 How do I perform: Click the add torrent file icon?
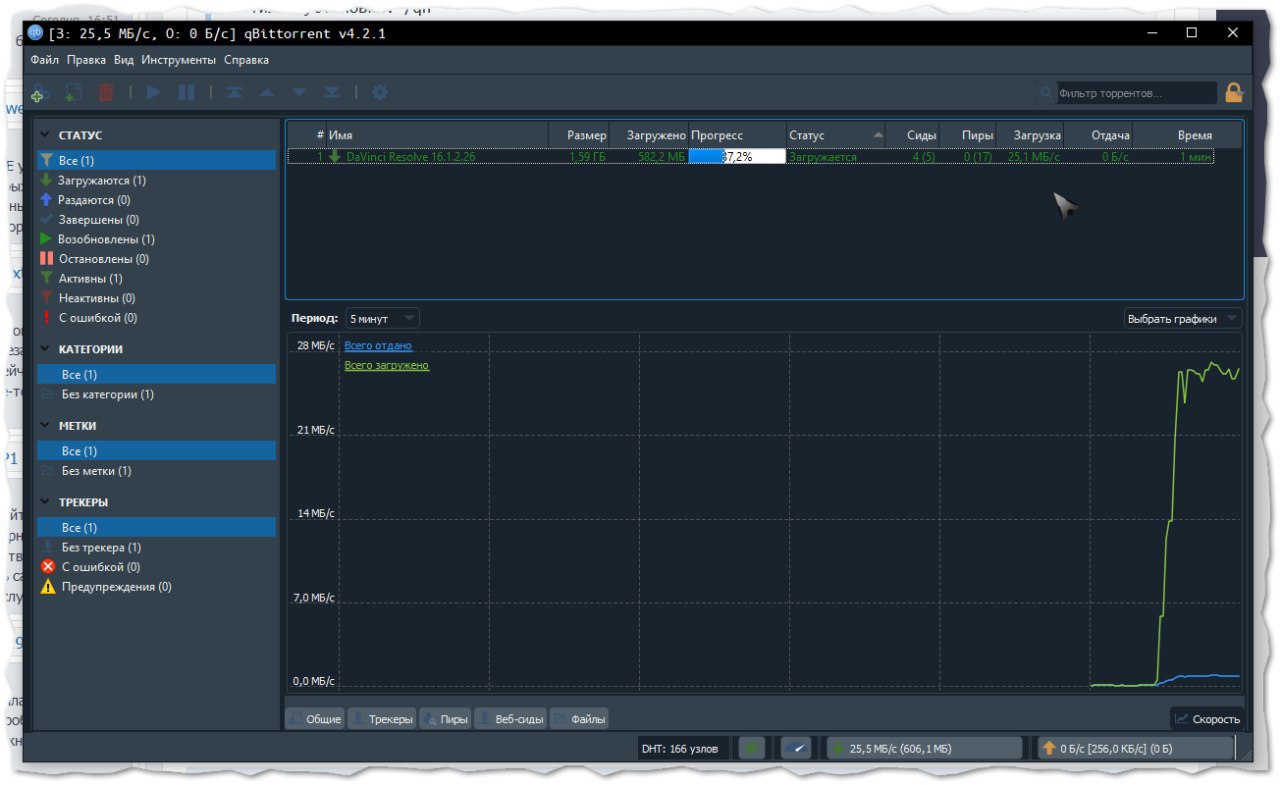point(73,93)
